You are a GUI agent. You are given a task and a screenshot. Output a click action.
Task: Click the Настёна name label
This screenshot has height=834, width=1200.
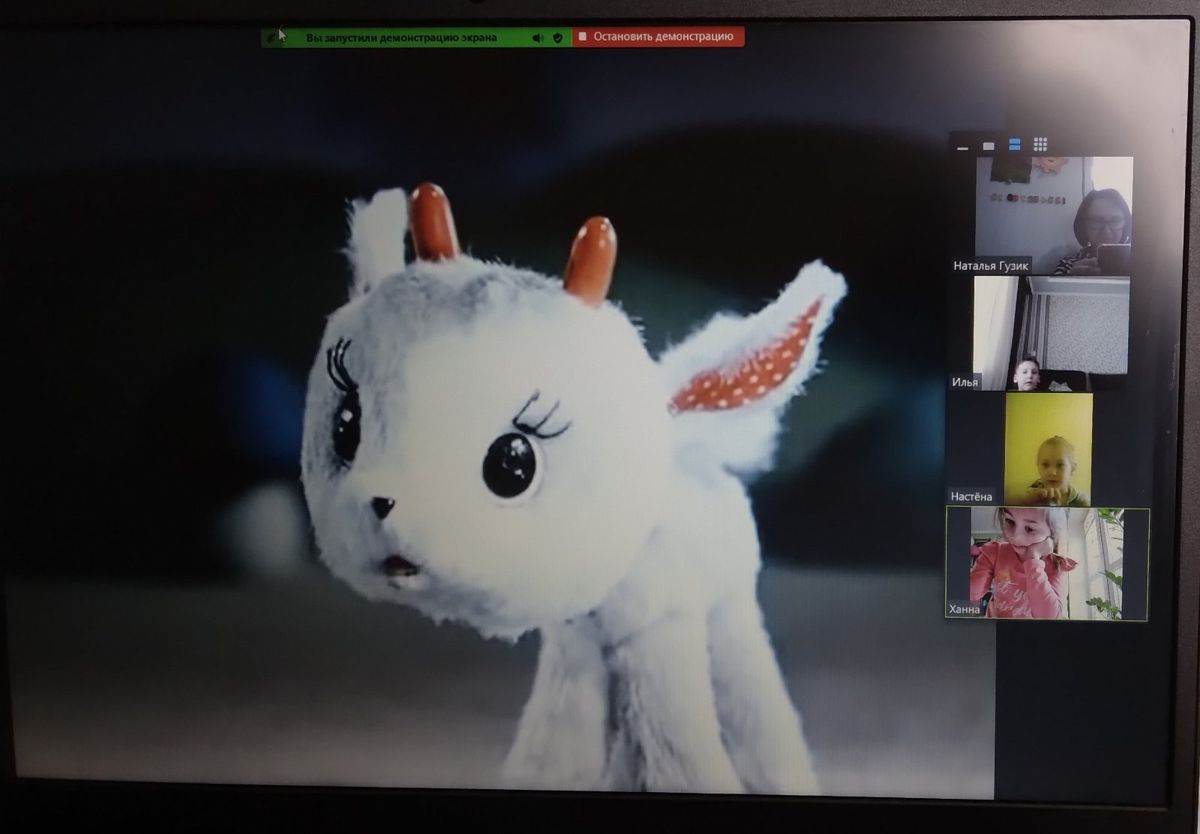click(972, 496)
